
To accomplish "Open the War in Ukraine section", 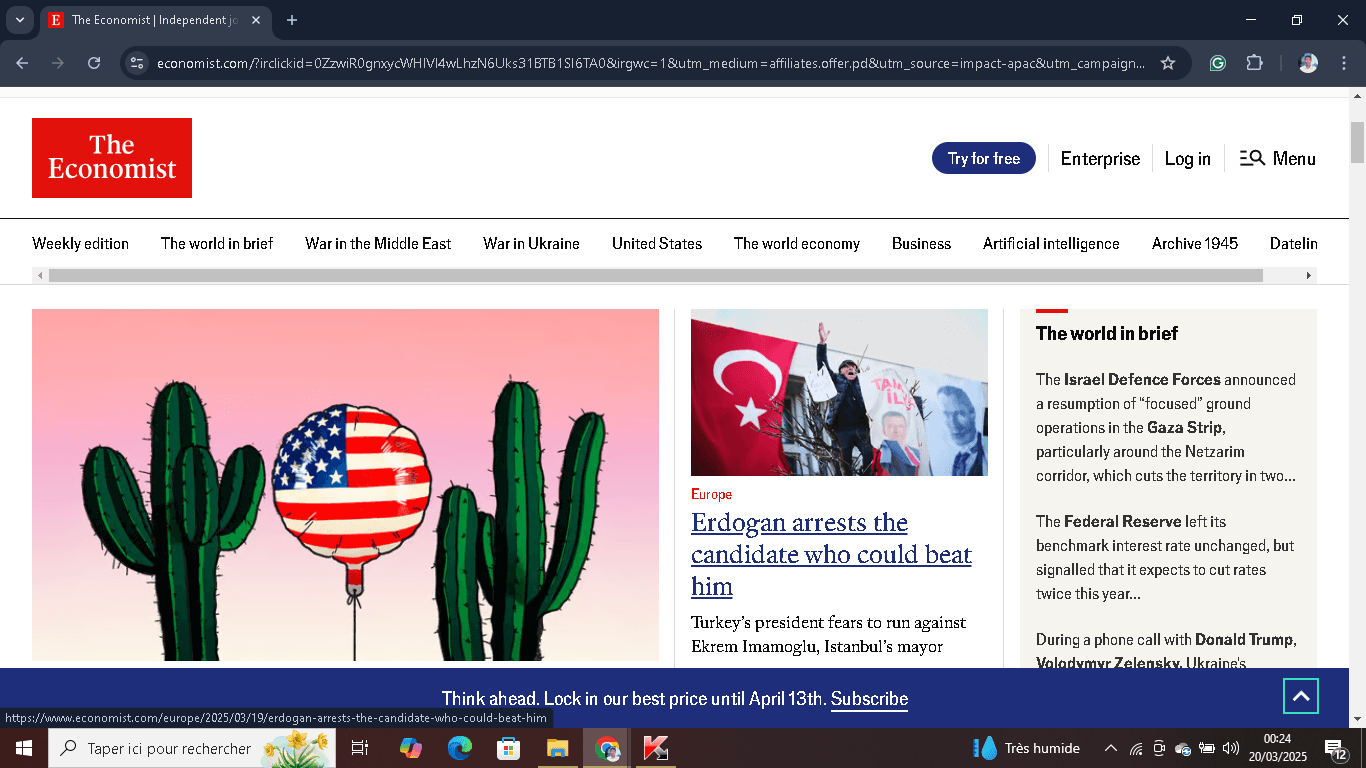I will coord(531,243).
